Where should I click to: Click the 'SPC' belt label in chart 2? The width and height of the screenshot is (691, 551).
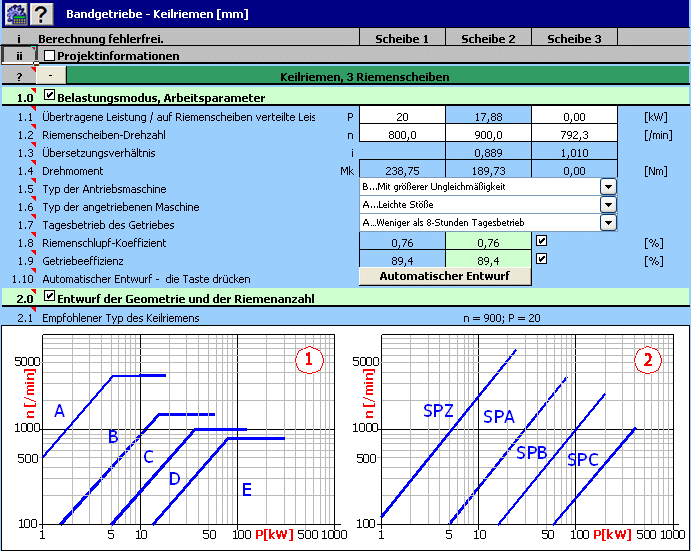(583, 460)
